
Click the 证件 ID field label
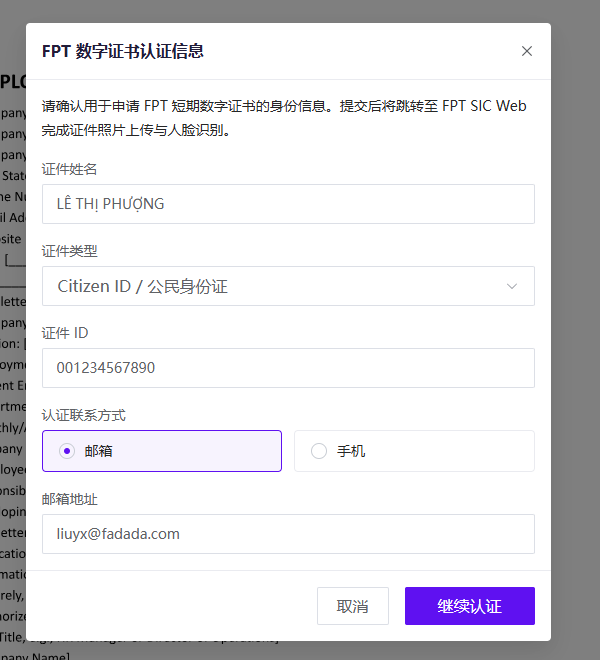[x=65, y=333]
